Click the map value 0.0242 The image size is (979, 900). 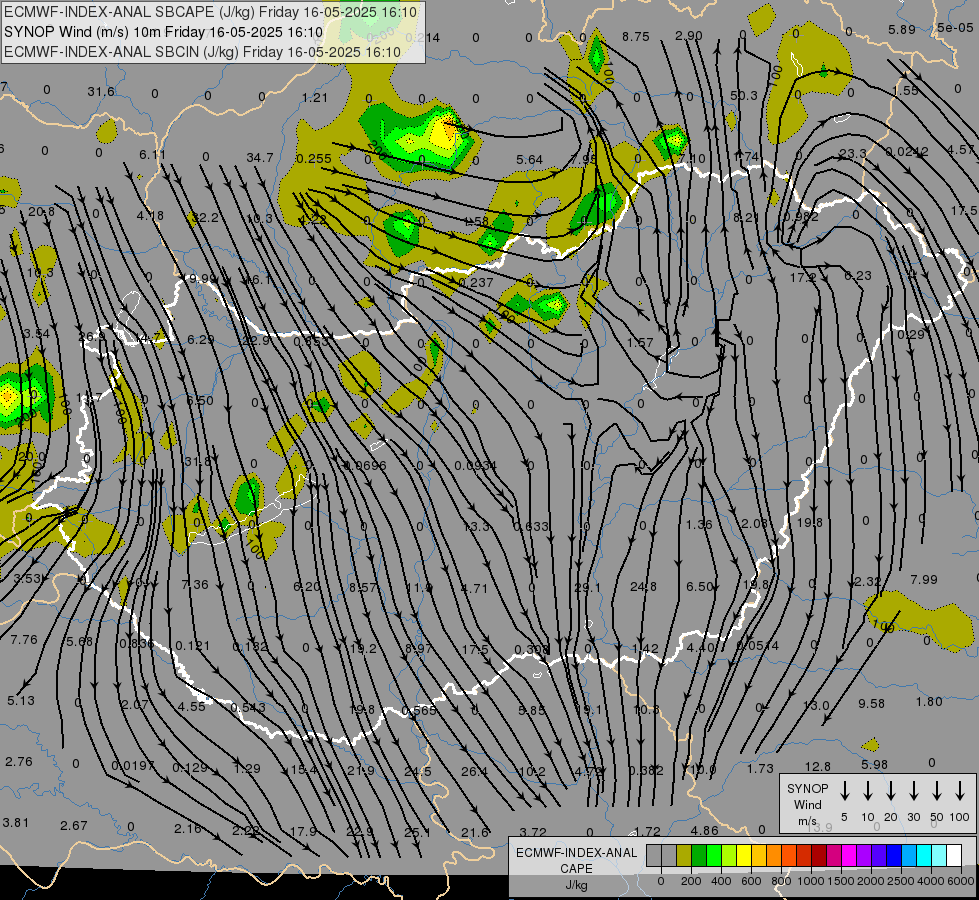coord(907,152)
